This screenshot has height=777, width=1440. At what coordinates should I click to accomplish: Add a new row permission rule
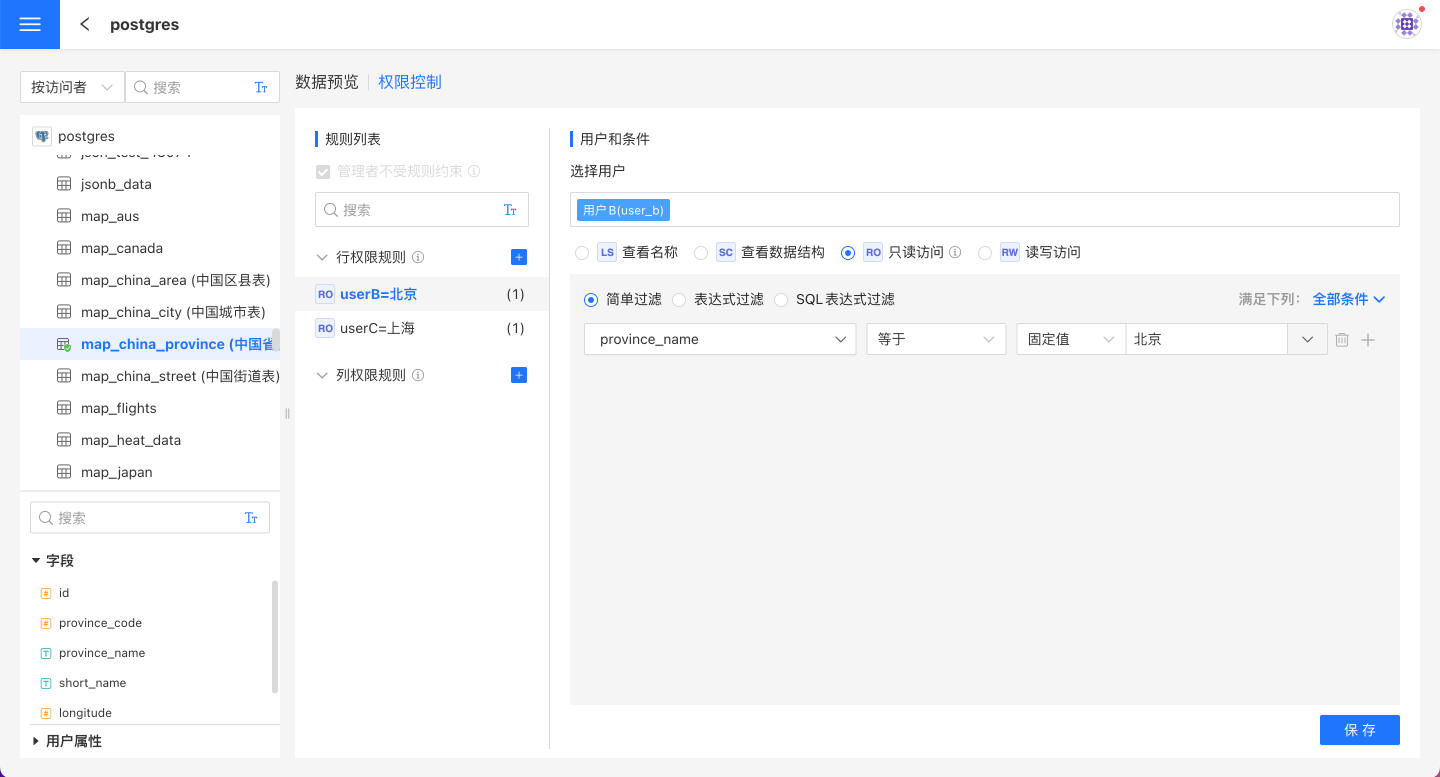(x=518, y=257)
